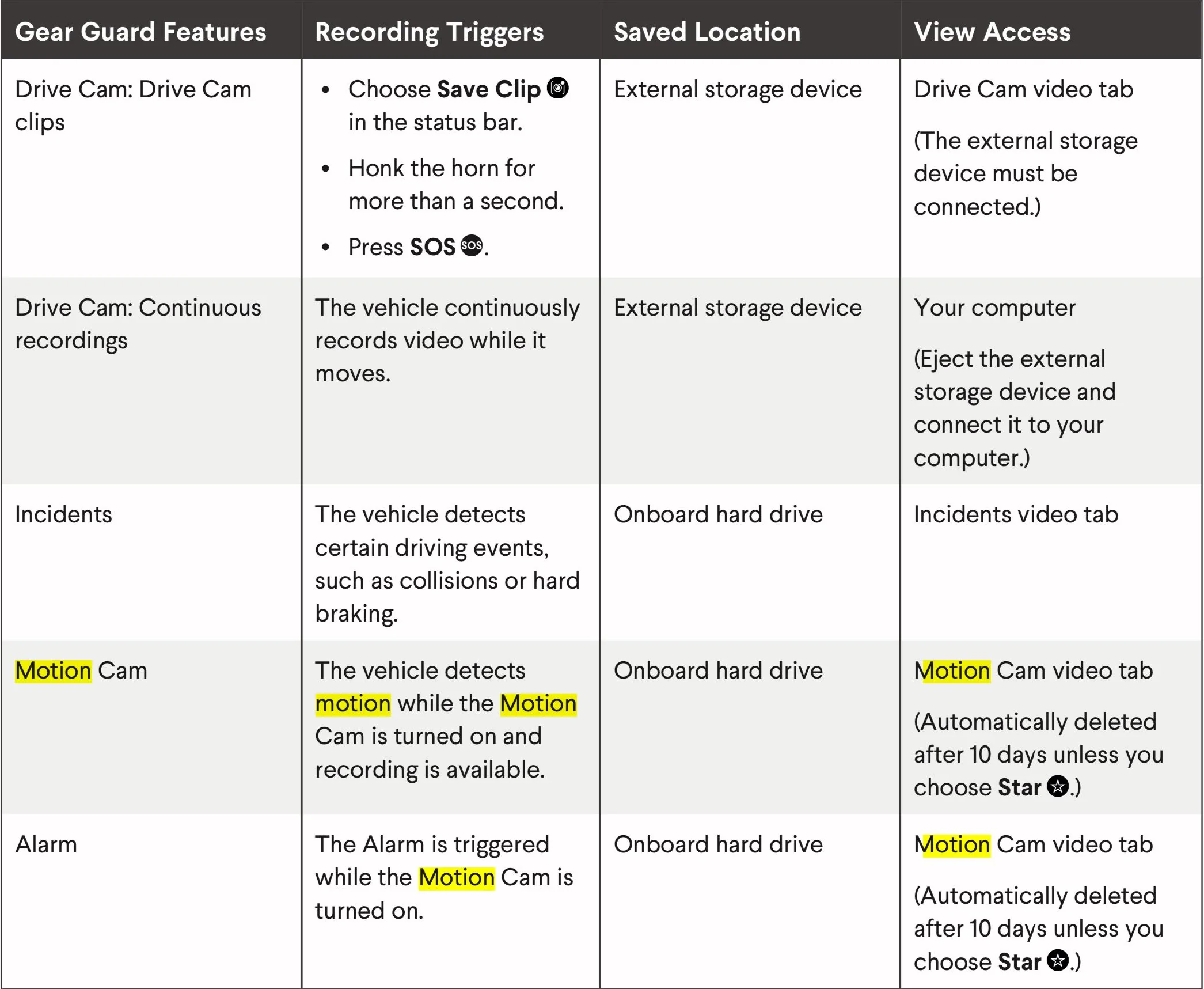1204x989 pixels.
Task: Click the Incidents video tab text
Action: 1016,514
